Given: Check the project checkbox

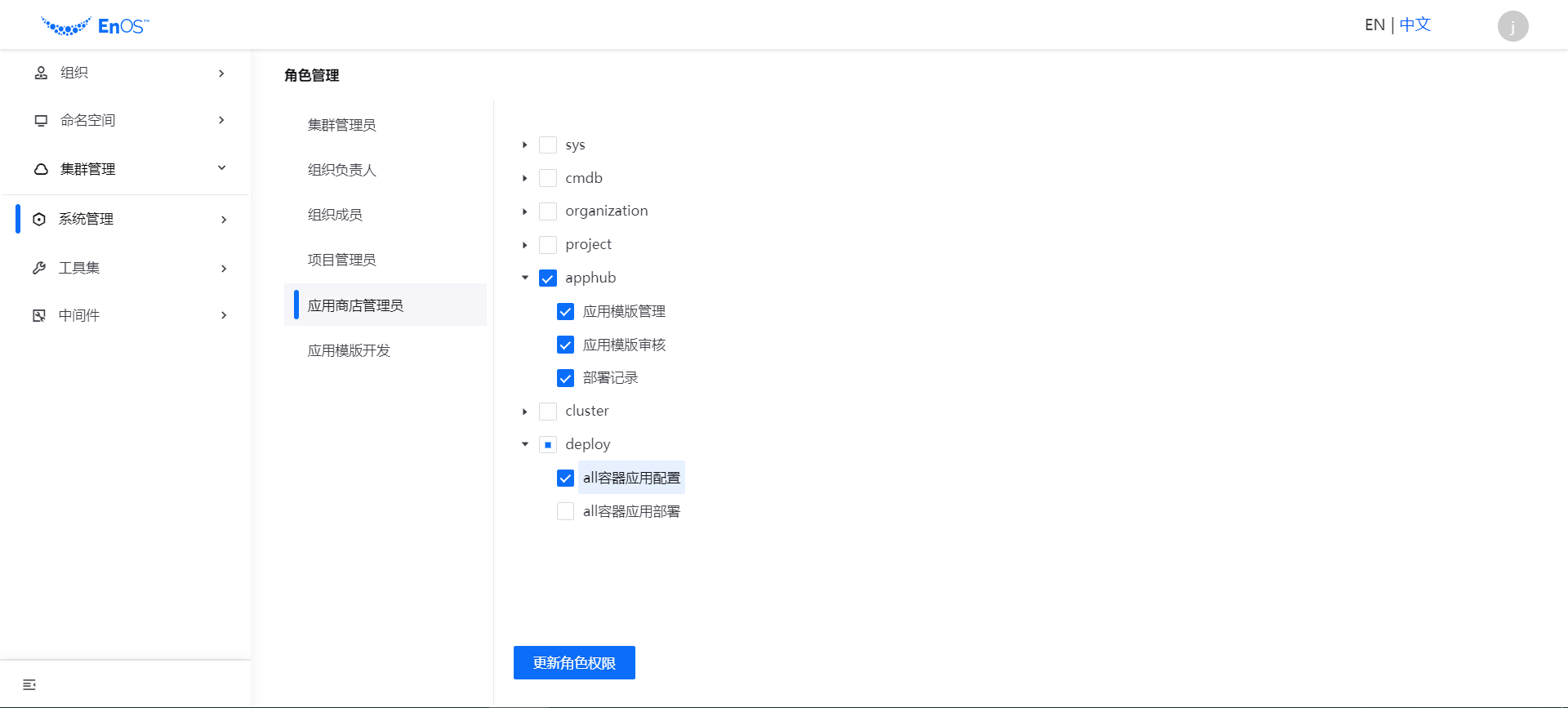Looking at the screenshot, I should 548,245.
